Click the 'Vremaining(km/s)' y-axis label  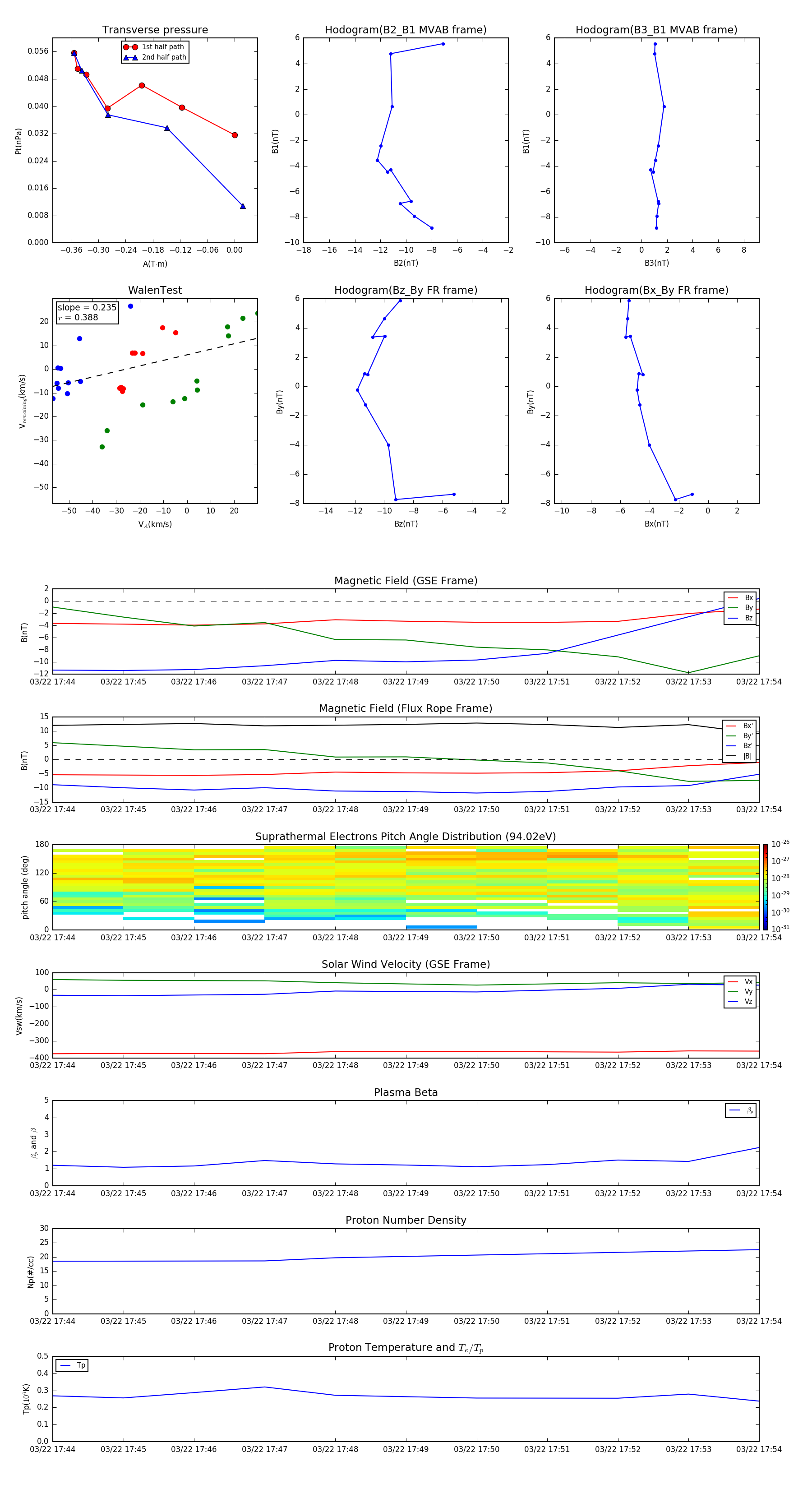[x=22, y=401]
